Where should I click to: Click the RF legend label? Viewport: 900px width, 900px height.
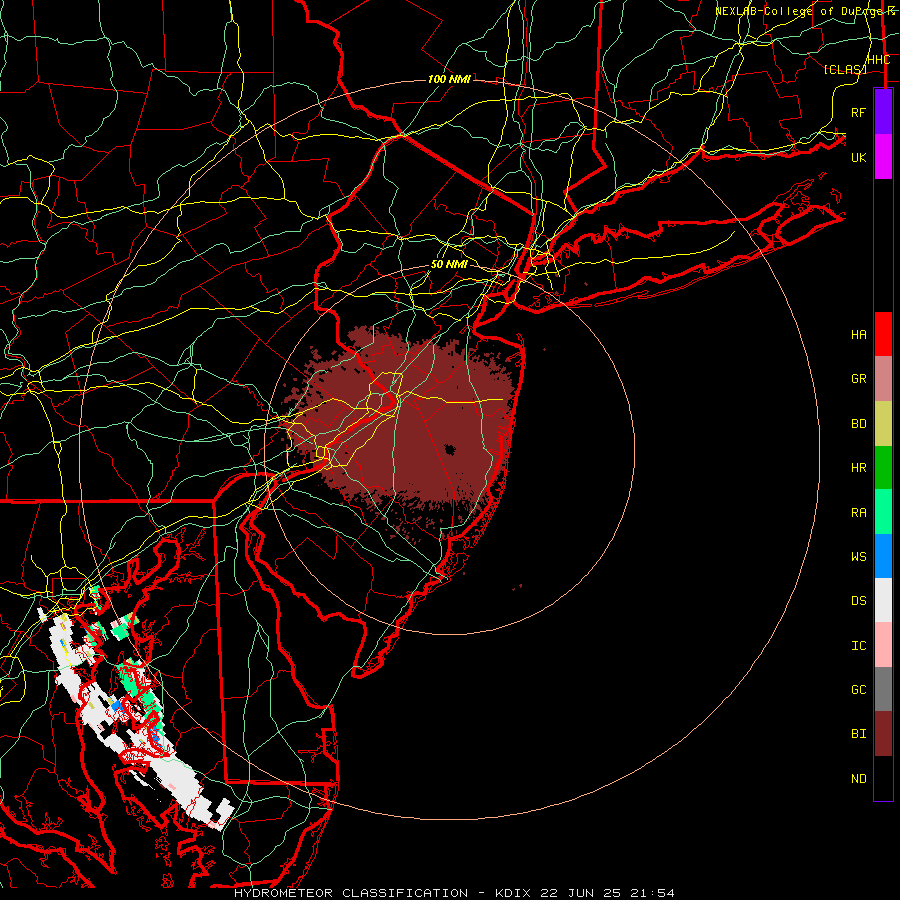858,112
